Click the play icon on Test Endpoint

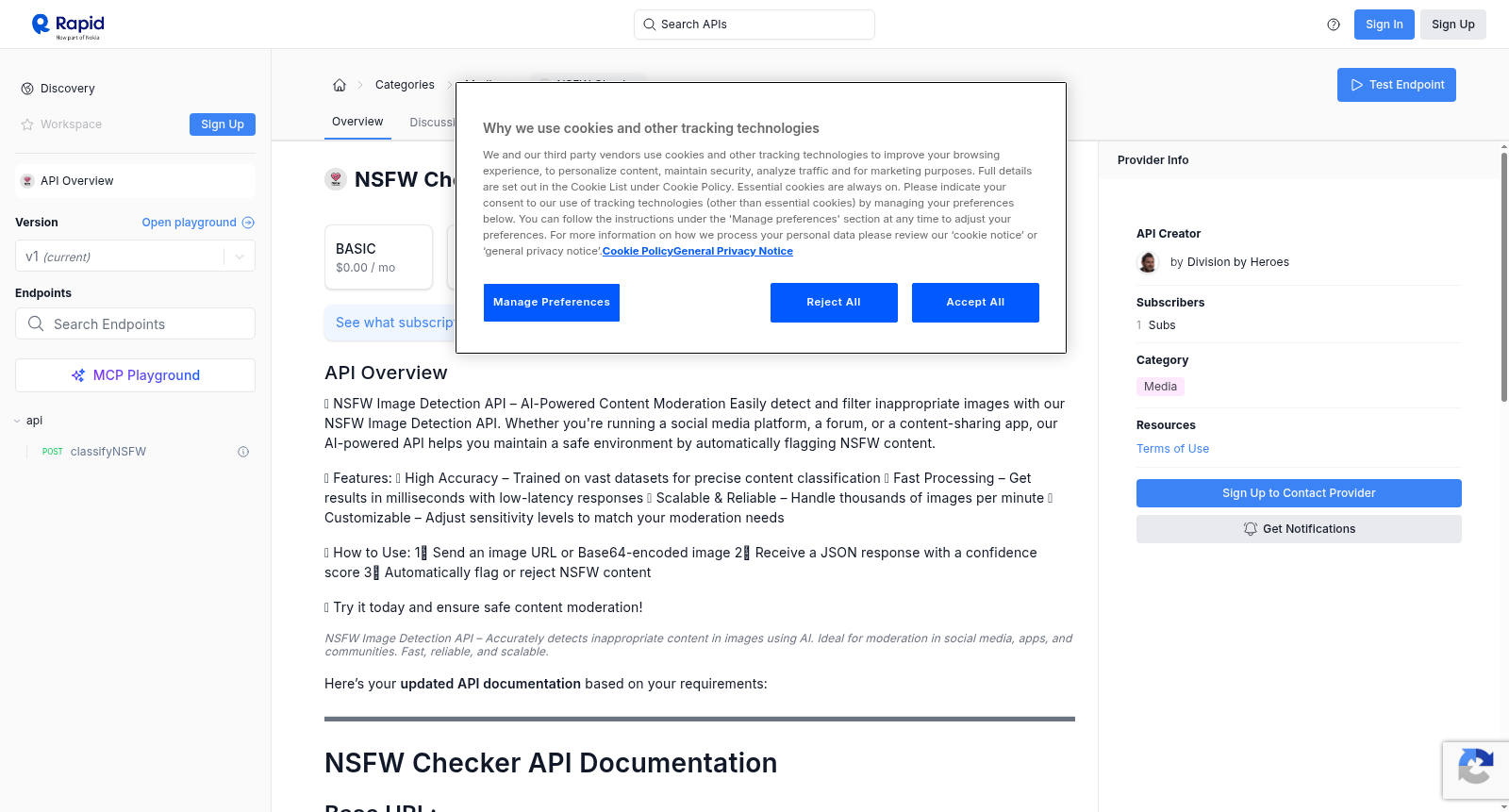tap(1357, 85)
